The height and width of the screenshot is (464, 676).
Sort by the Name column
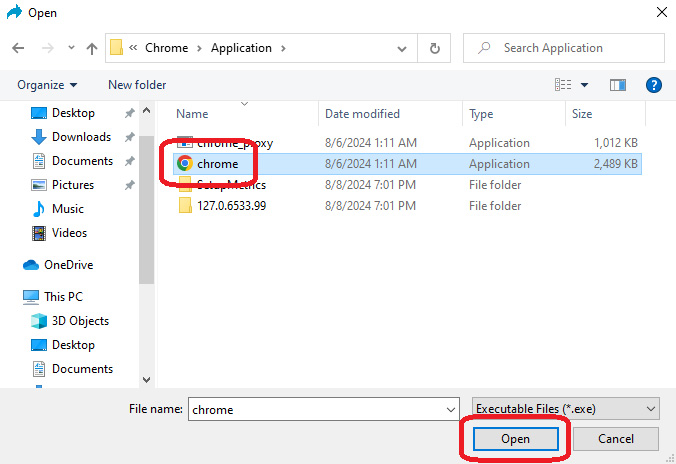(192, 114)
